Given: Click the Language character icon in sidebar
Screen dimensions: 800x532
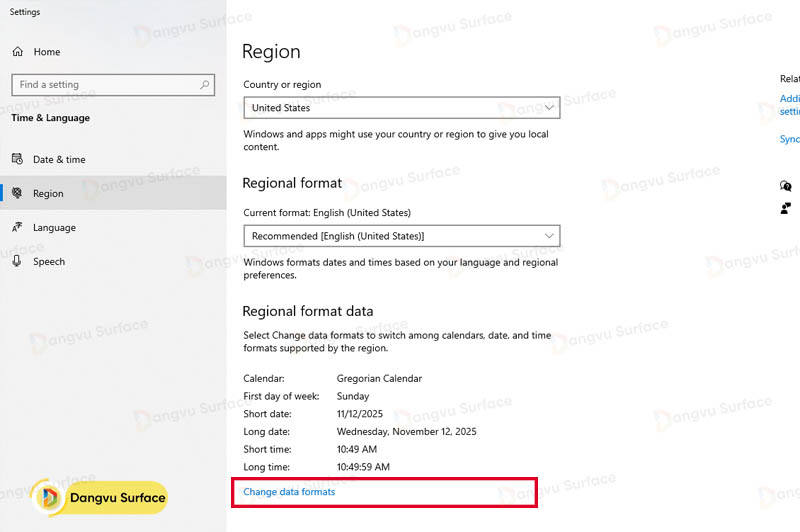Looking at the screenshot, I should pyautogui.click(x=17, y=227).
